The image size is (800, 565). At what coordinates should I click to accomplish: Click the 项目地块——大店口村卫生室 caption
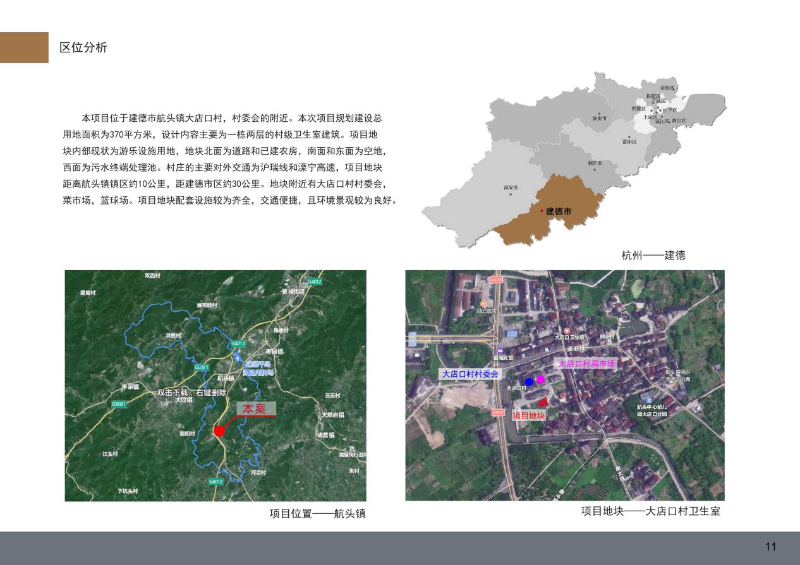coord(650,511)
